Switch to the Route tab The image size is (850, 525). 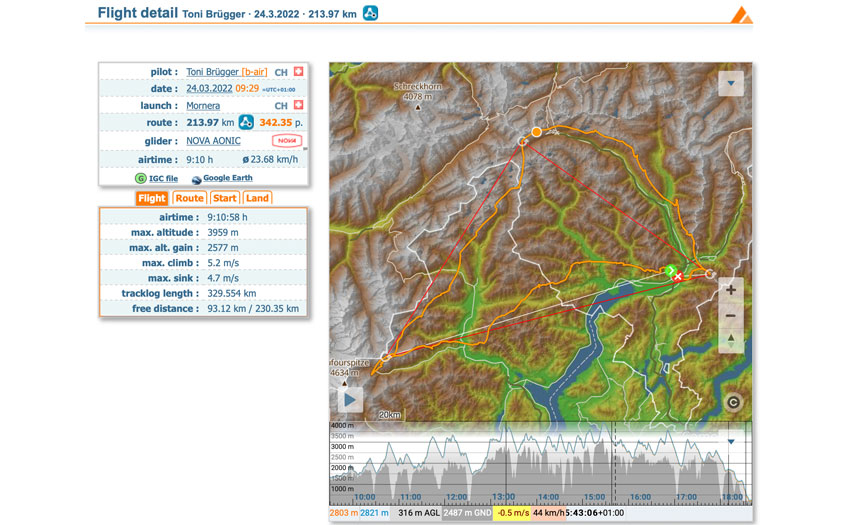pyautogui.click(x=189, y=198)
